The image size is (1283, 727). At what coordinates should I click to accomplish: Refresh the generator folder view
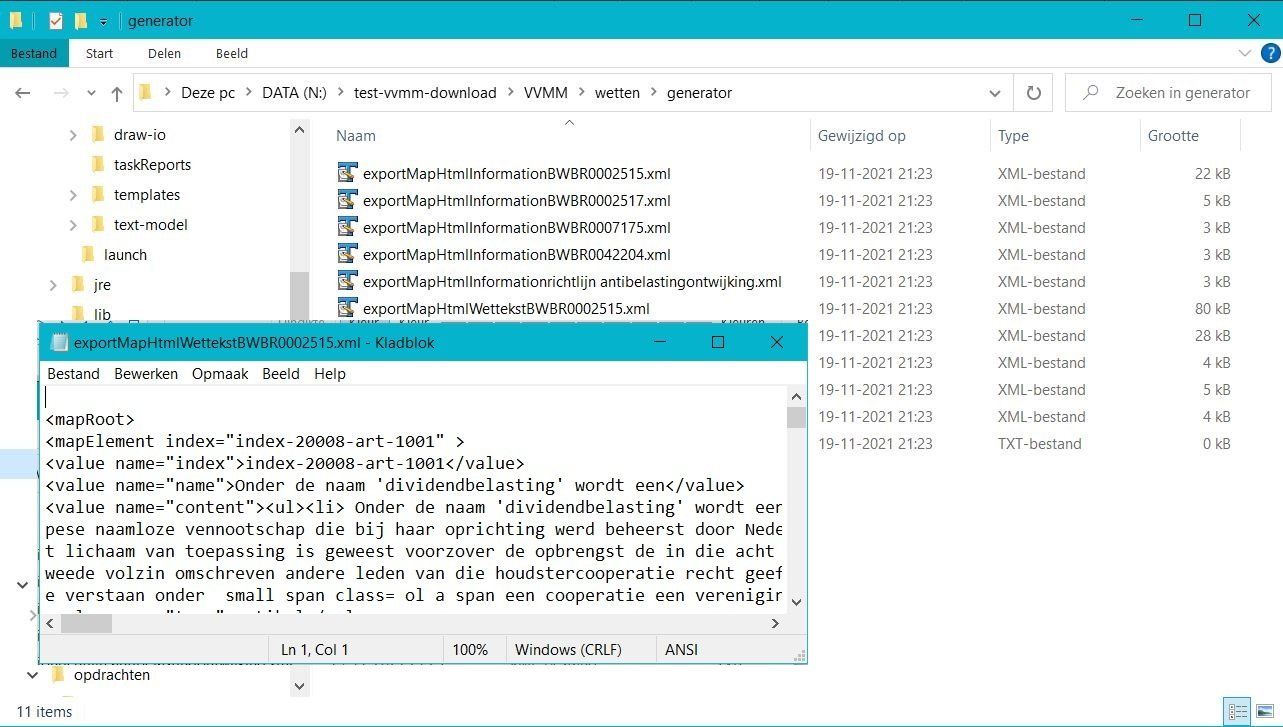point(1033,93)
